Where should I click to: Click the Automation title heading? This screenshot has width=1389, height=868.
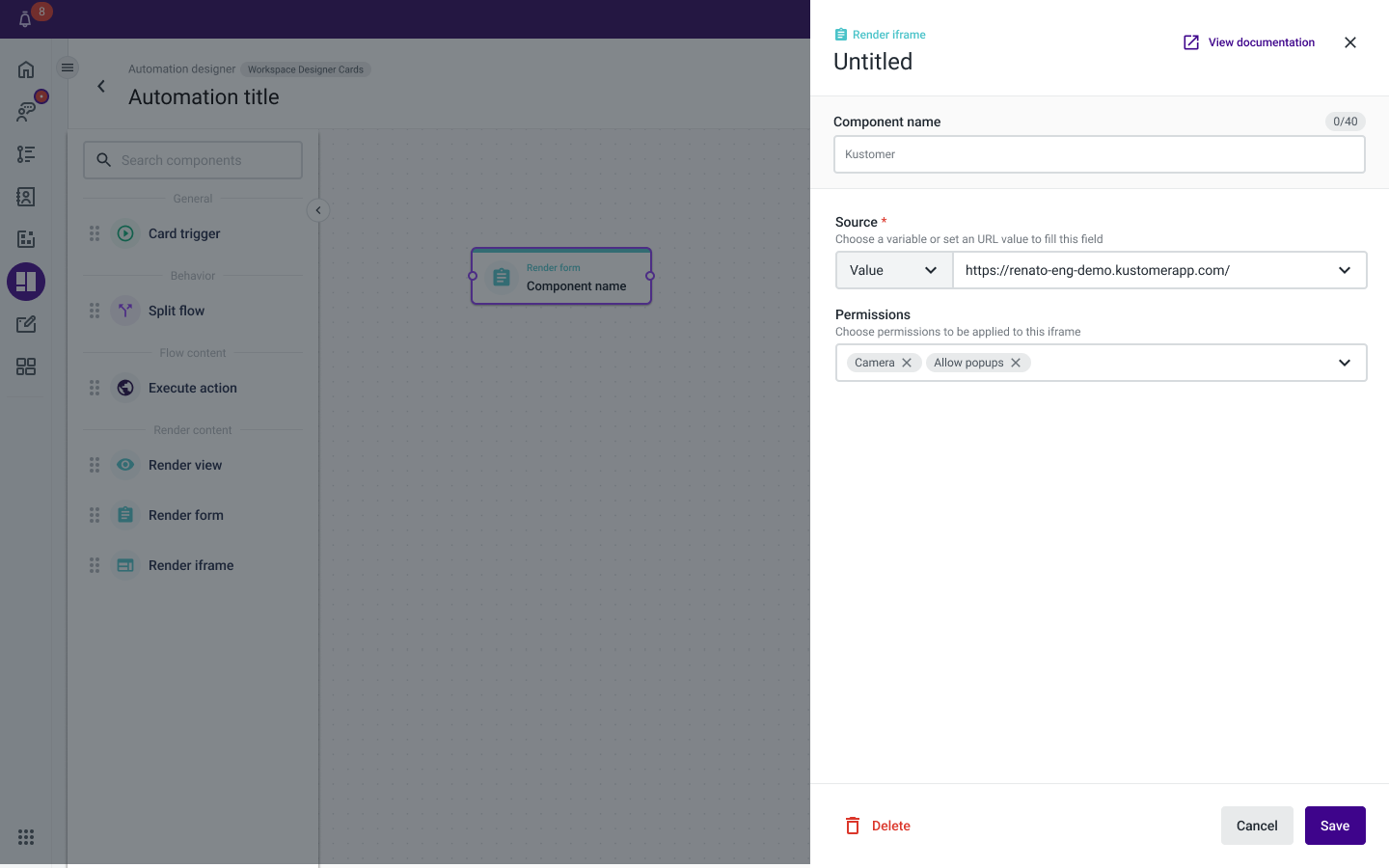[204, 97]
